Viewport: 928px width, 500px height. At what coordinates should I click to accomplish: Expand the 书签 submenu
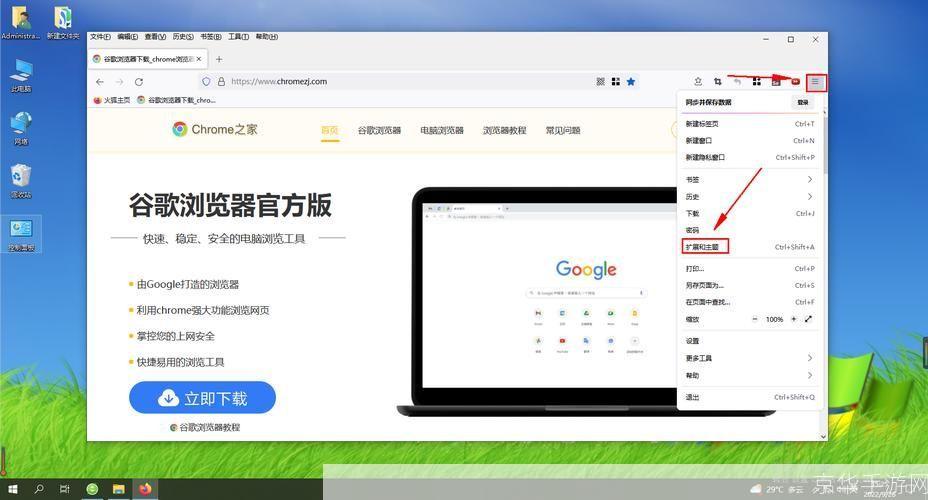point(749,179)
